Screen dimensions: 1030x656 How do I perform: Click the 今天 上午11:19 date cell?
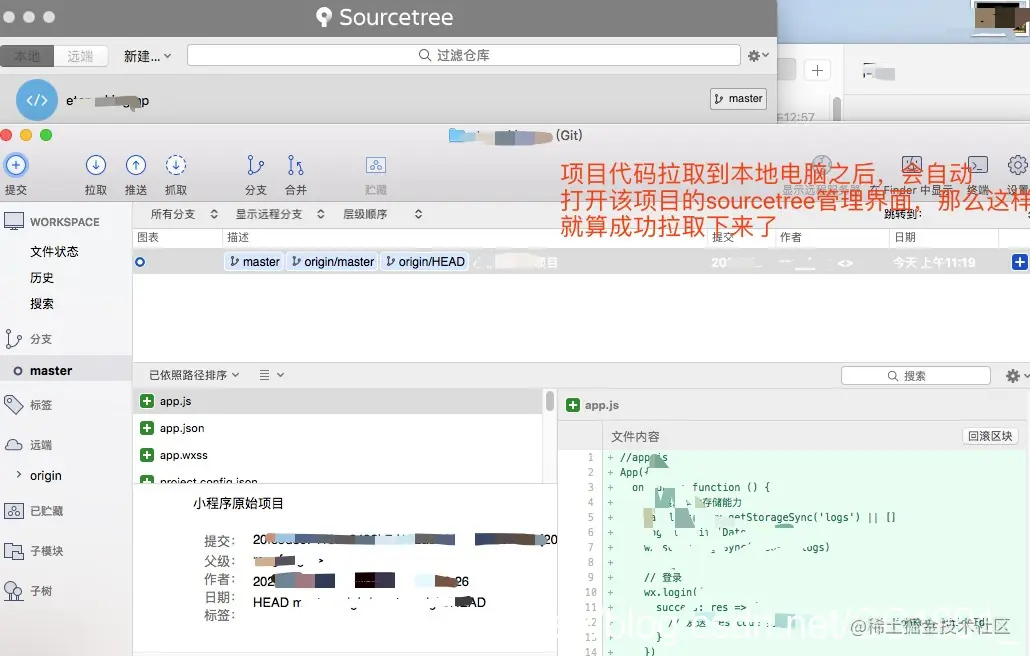[933, 263]
